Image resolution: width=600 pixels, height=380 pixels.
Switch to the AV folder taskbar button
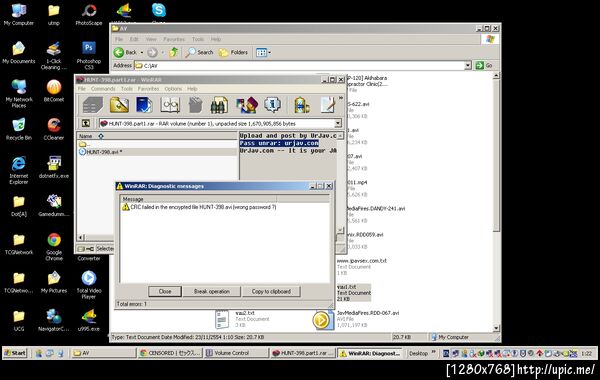103,353
